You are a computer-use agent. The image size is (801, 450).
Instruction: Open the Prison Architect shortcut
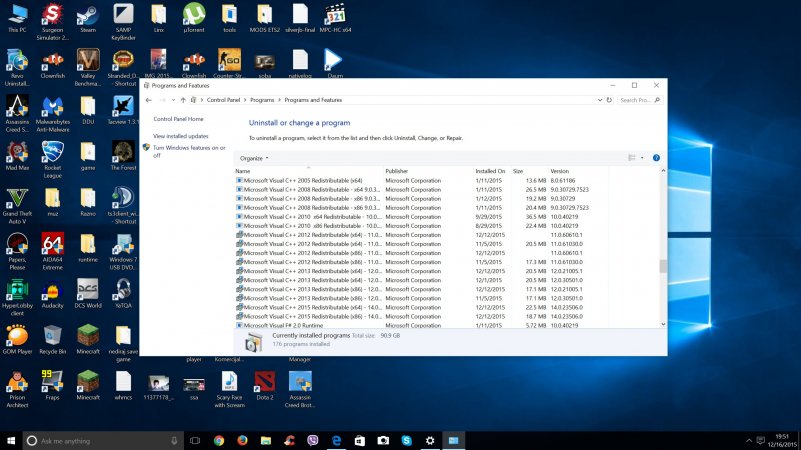click(x=17, y=389)
